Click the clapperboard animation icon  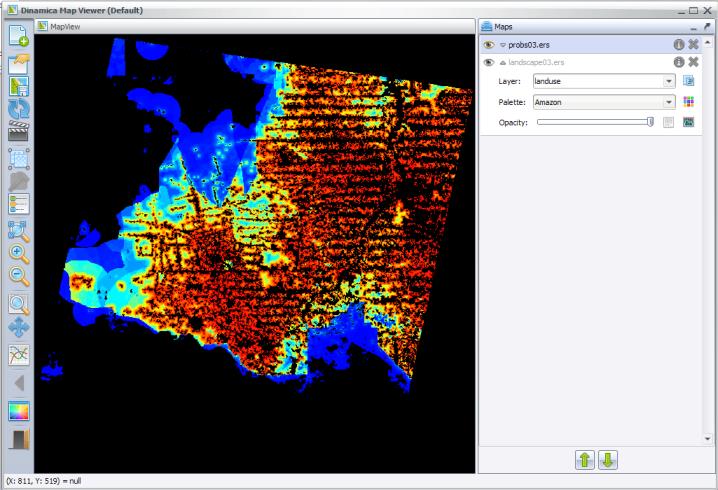[19, 132]
